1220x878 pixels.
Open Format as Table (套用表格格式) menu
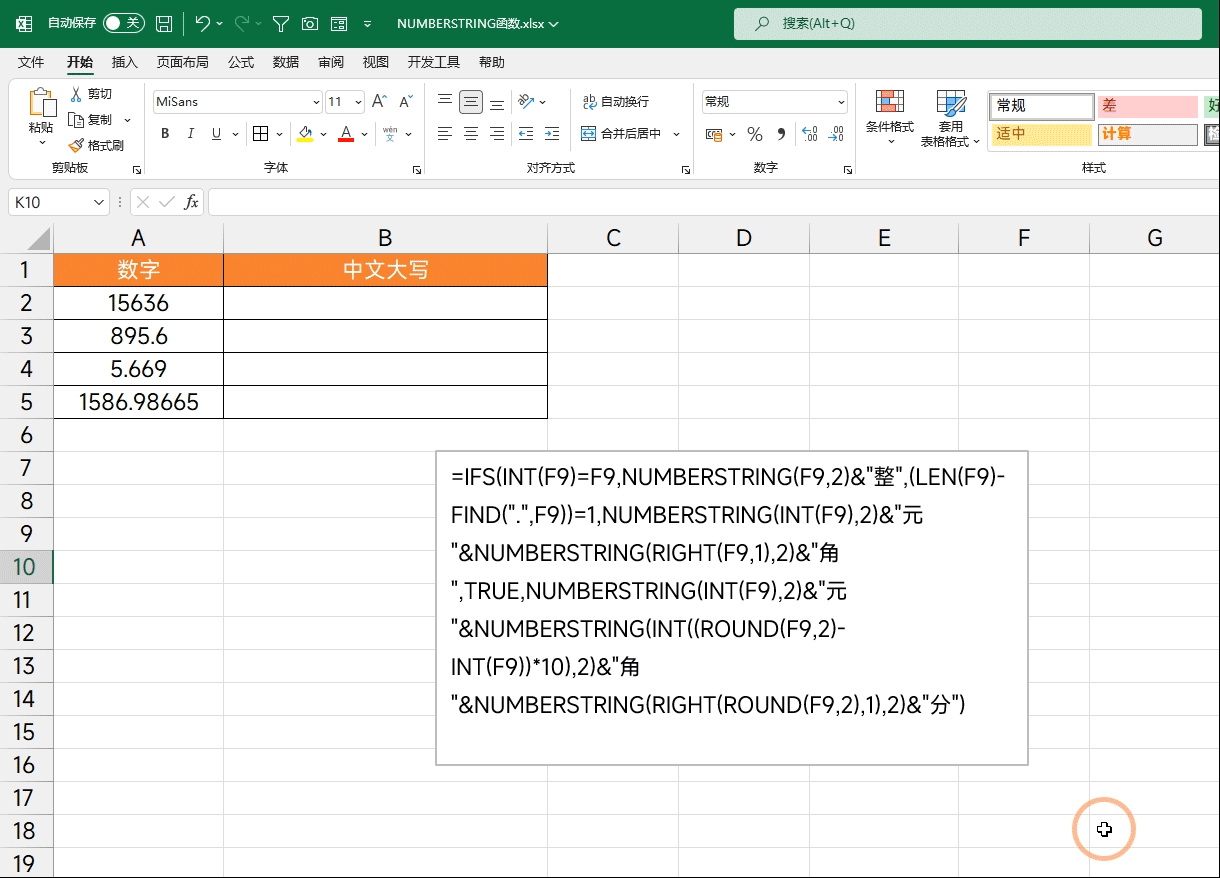pyautogui.click(x=951, y=118)
